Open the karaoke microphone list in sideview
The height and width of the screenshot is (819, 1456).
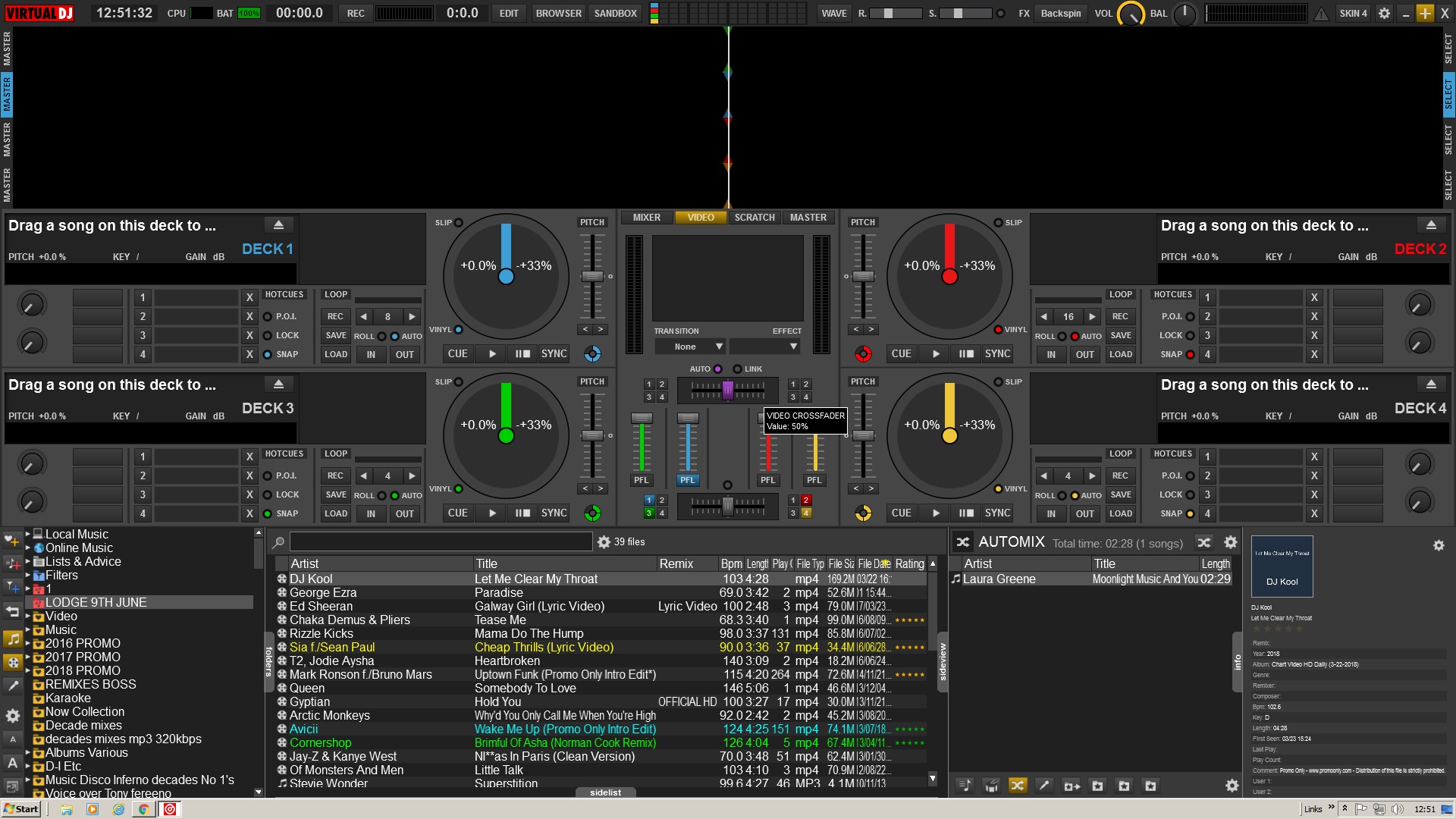(1044, 786)
